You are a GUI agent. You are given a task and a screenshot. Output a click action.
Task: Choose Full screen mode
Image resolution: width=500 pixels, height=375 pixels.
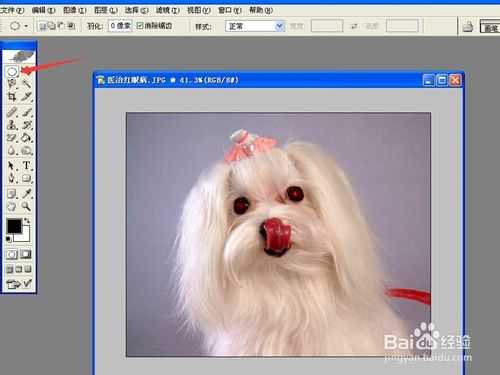pyautogui.click(x=28, y=269)
